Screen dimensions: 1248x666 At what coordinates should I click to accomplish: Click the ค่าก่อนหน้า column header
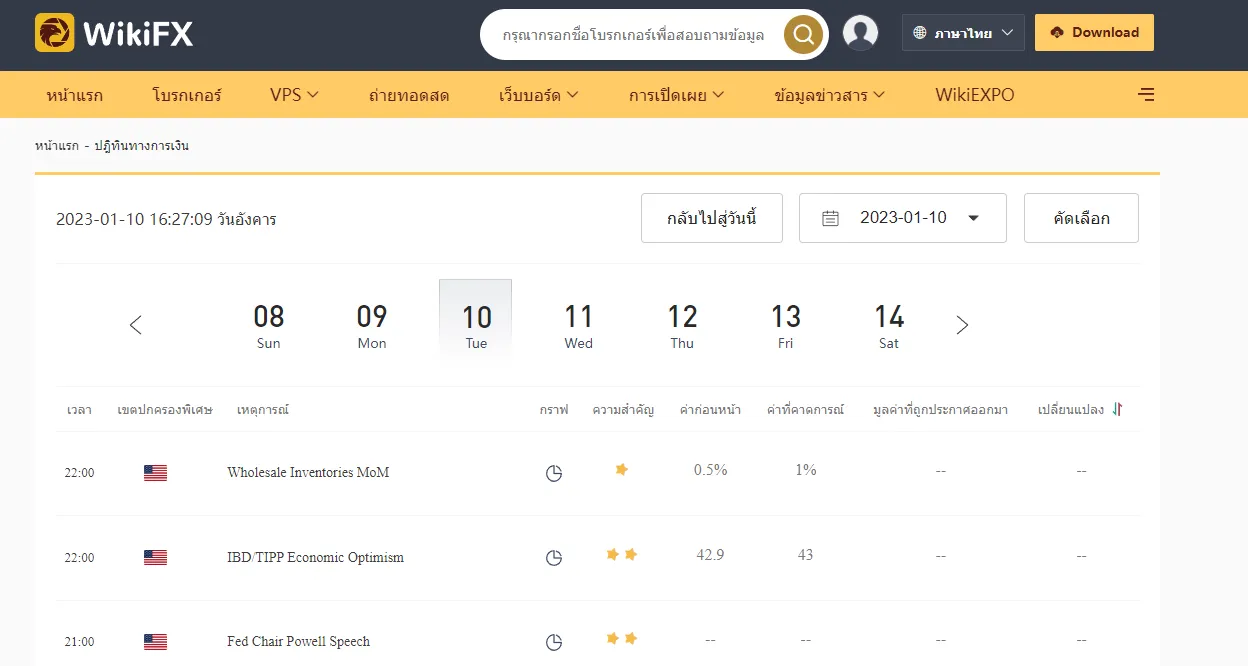[x=710, y=410]
